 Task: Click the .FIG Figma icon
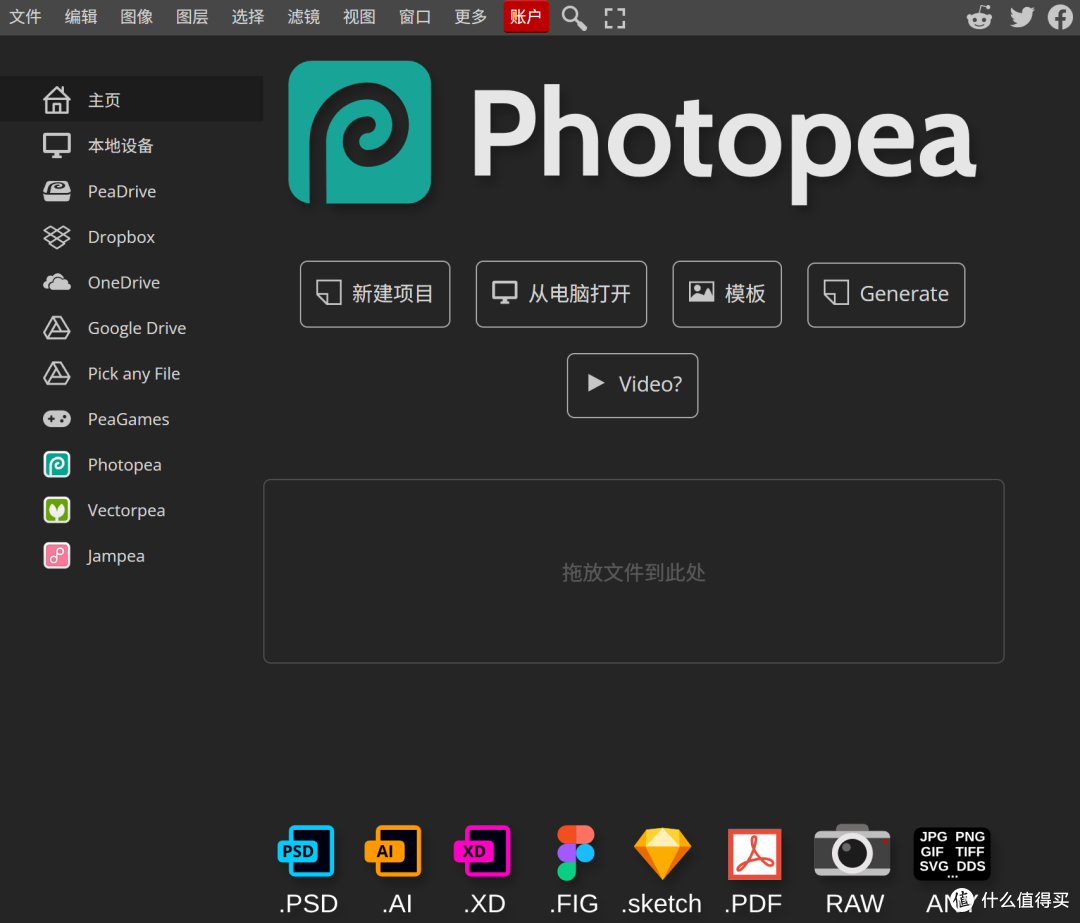tap(575, 852)
